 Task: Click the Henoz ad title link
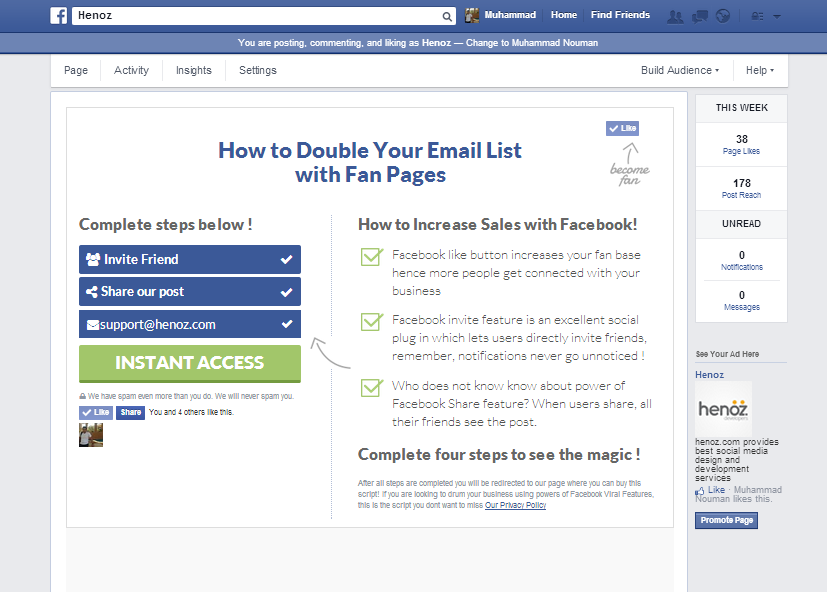click(709, 375)
